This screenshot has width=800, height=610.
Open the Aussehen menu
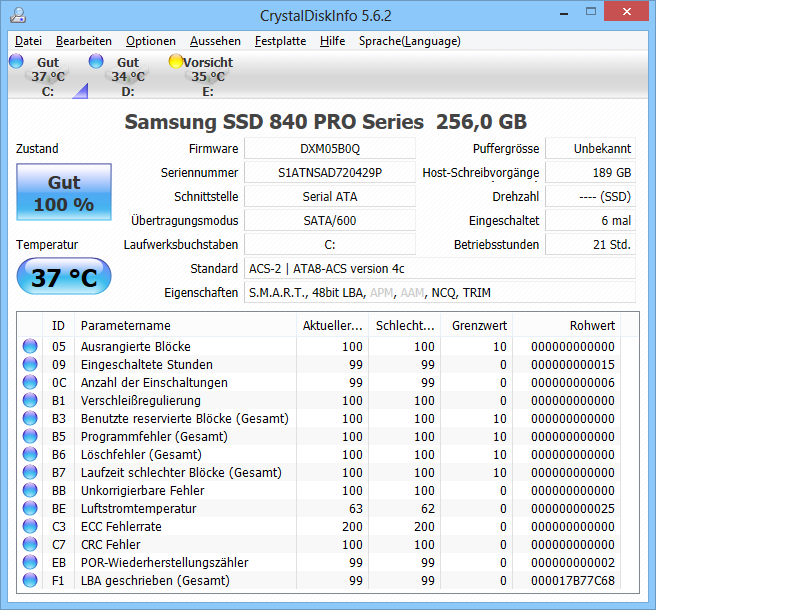[x=215, y=41]
